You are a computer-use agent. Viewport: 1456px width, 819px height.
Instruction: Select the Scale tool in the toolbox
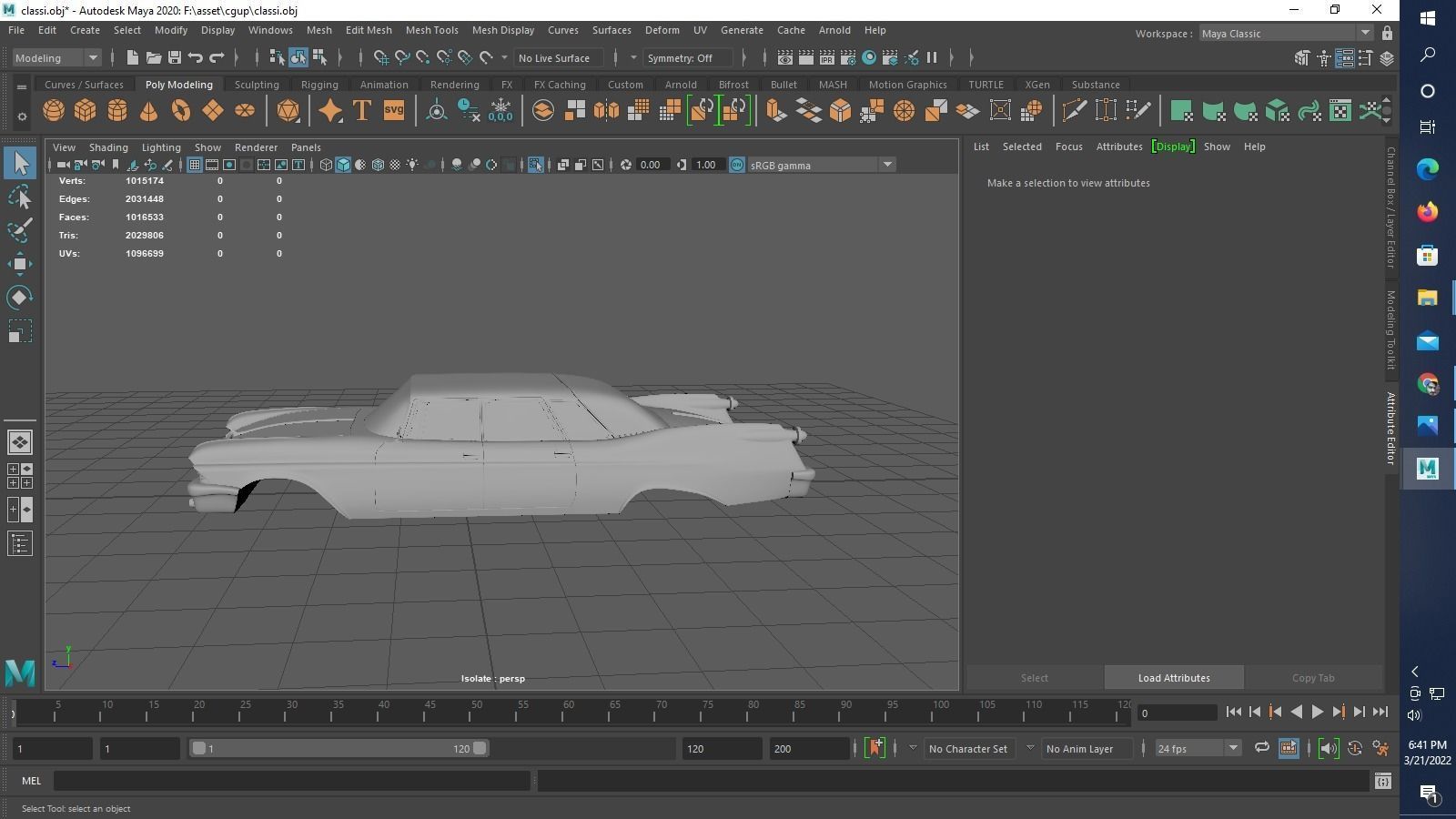[x=20, y=331]
